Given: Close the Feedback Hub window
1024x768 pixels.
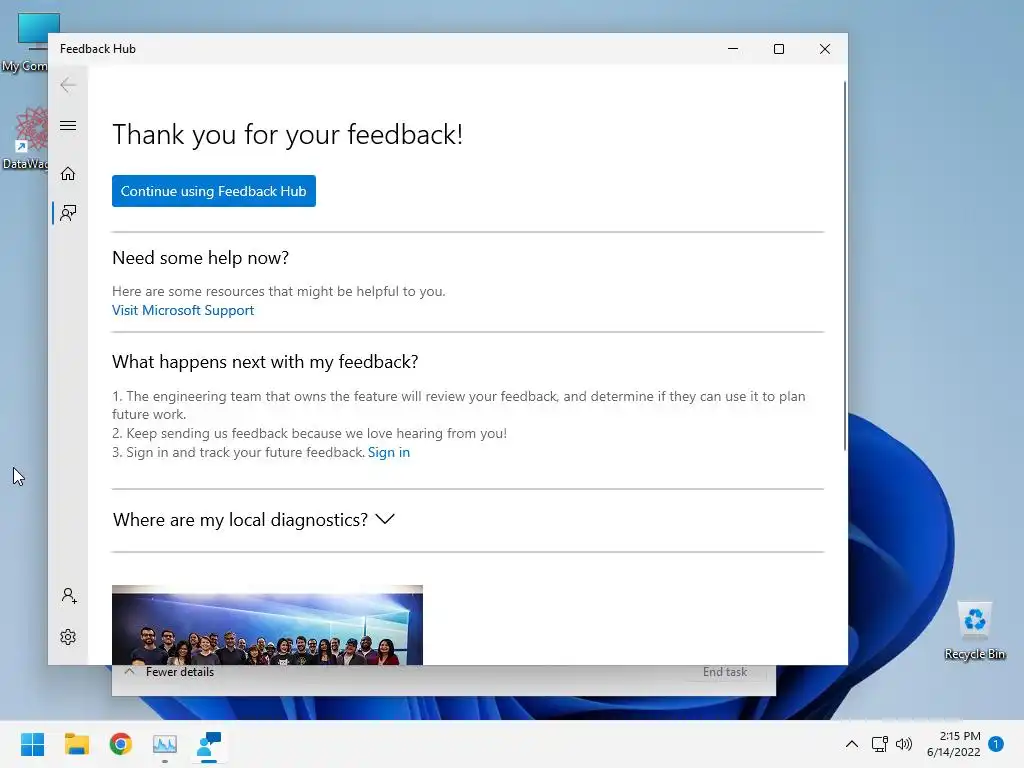Looking at the screenshot, I should [x=825, y=49].
